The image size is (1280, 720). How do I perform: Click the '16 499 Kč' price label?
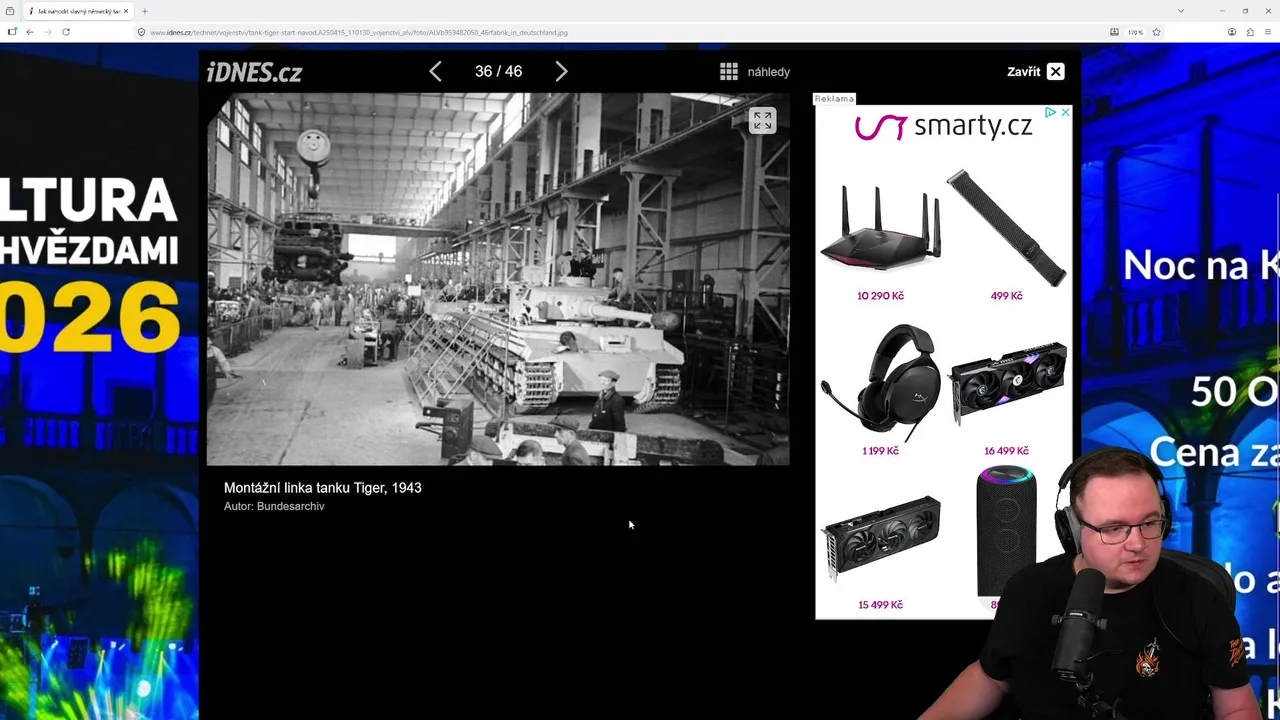(x=1006, y=451)
